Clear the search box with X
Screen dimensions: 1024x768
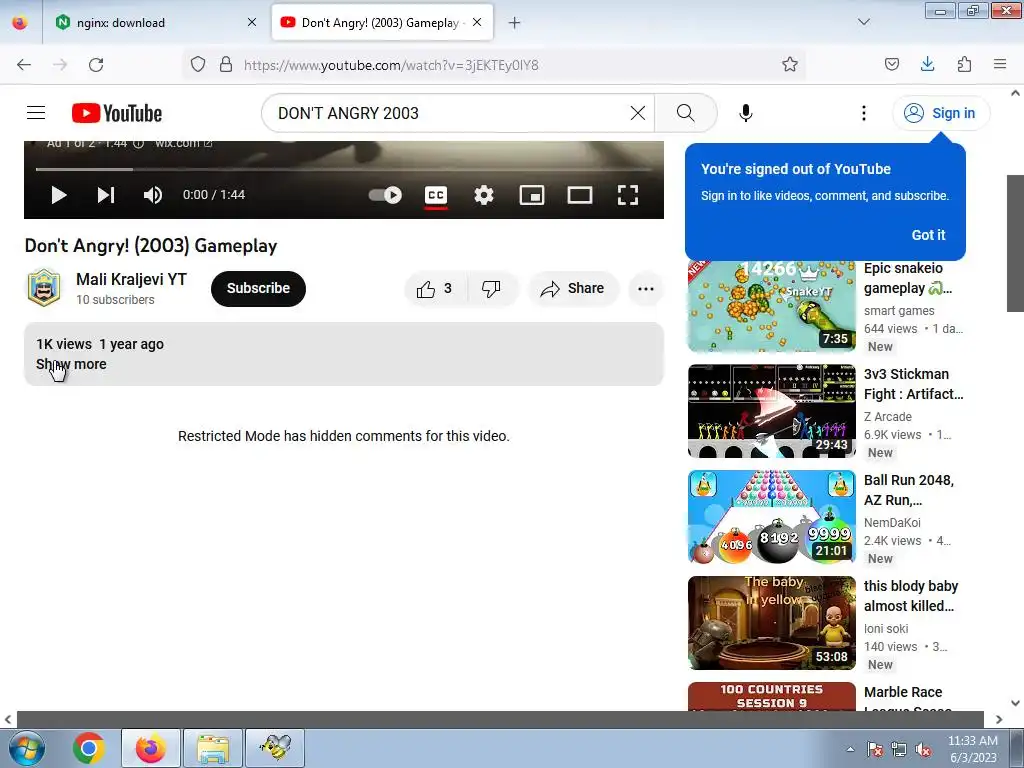point(638,113)
